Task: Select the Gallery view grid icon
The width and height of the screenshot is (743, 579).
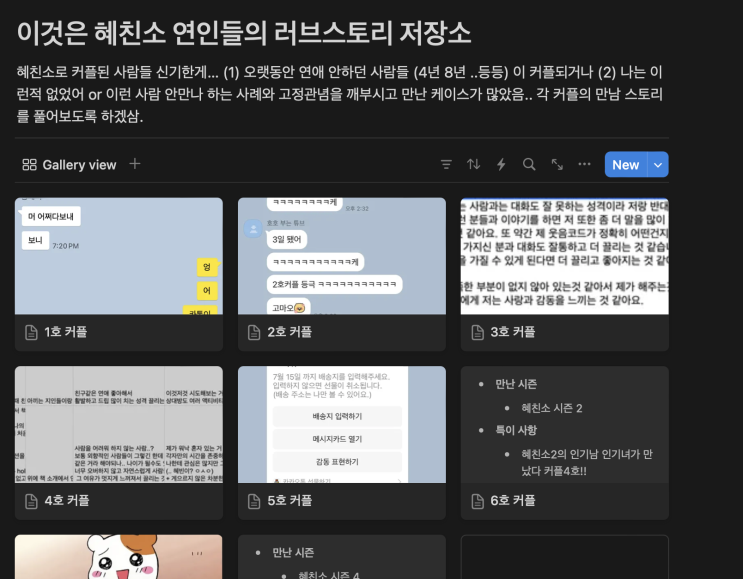Action: 29,165
